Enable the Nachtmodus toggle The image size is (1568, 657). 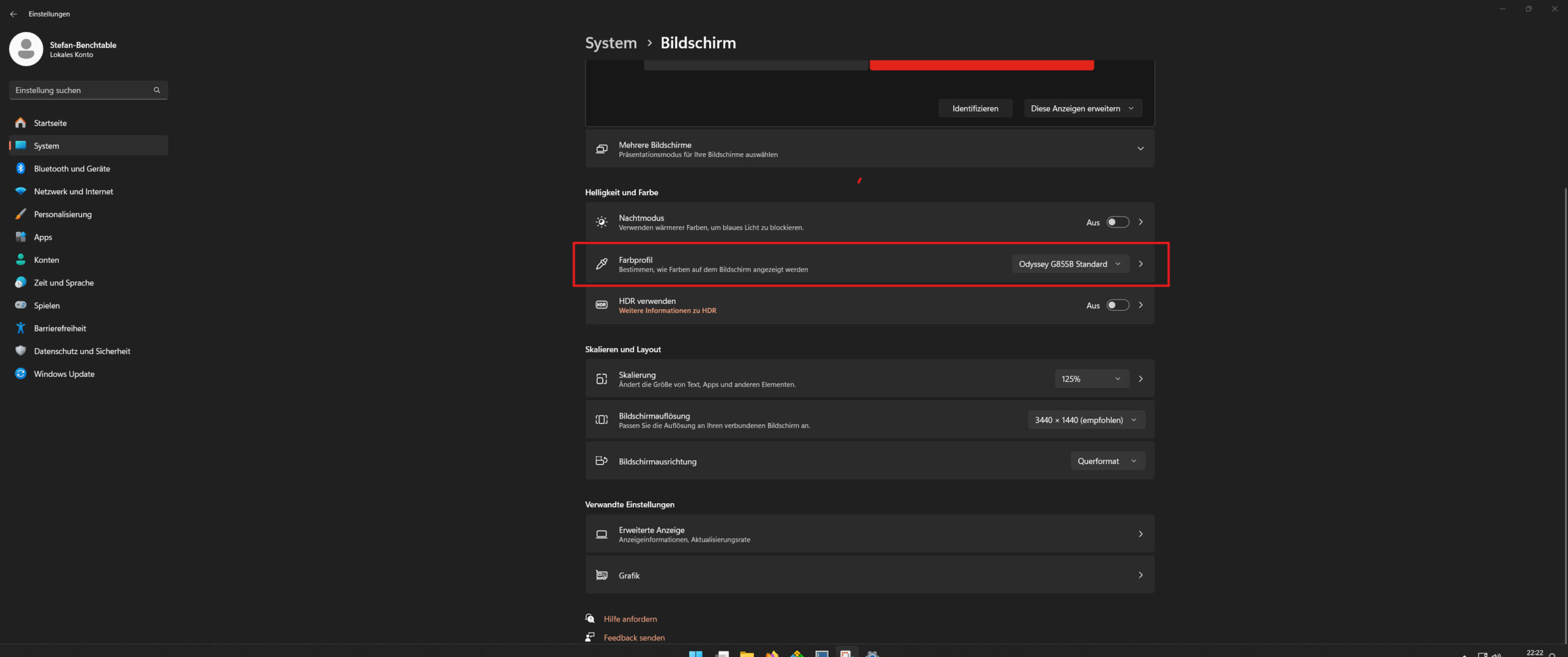1117,222
